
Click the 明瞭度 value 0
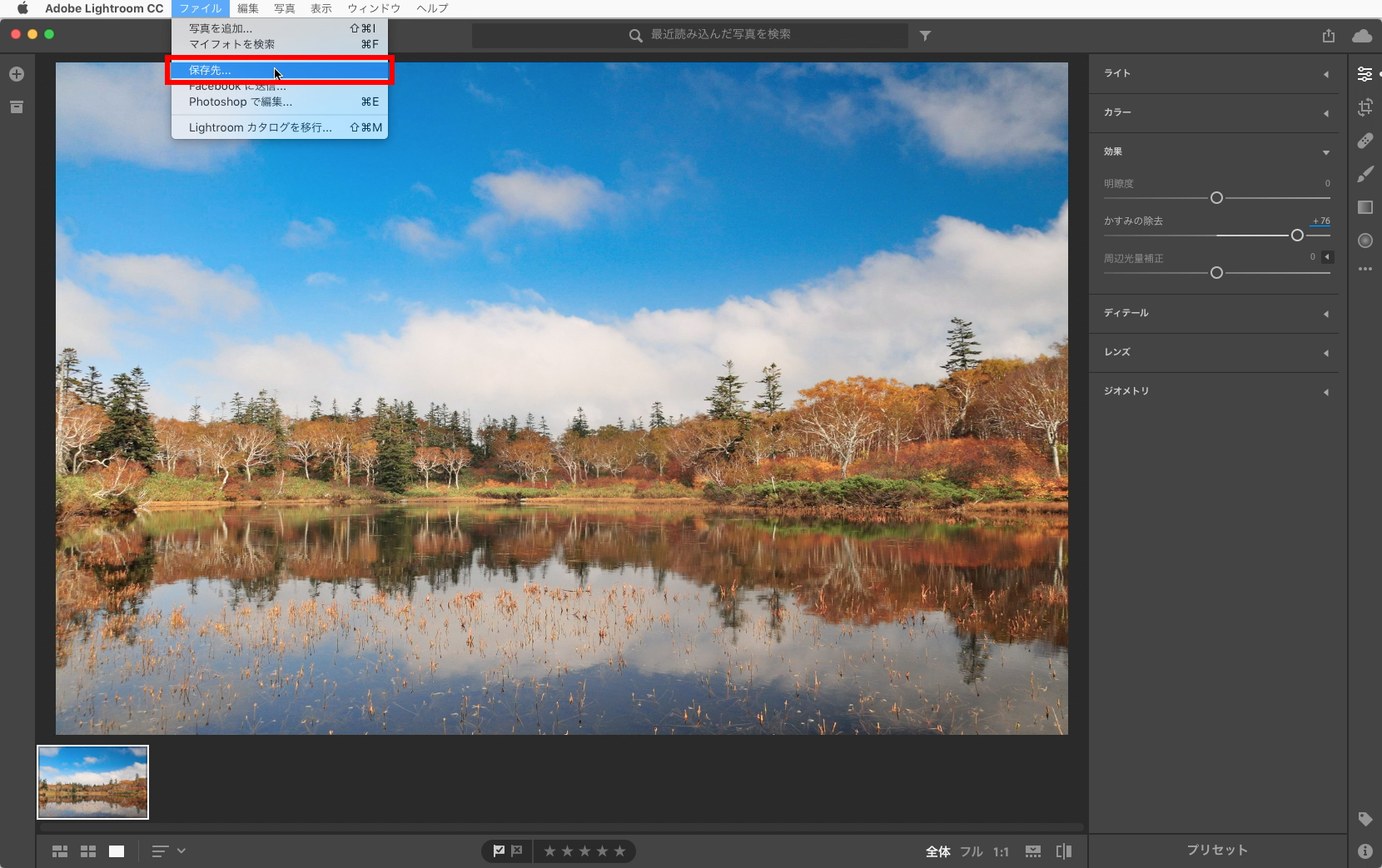pos(1328,183)
